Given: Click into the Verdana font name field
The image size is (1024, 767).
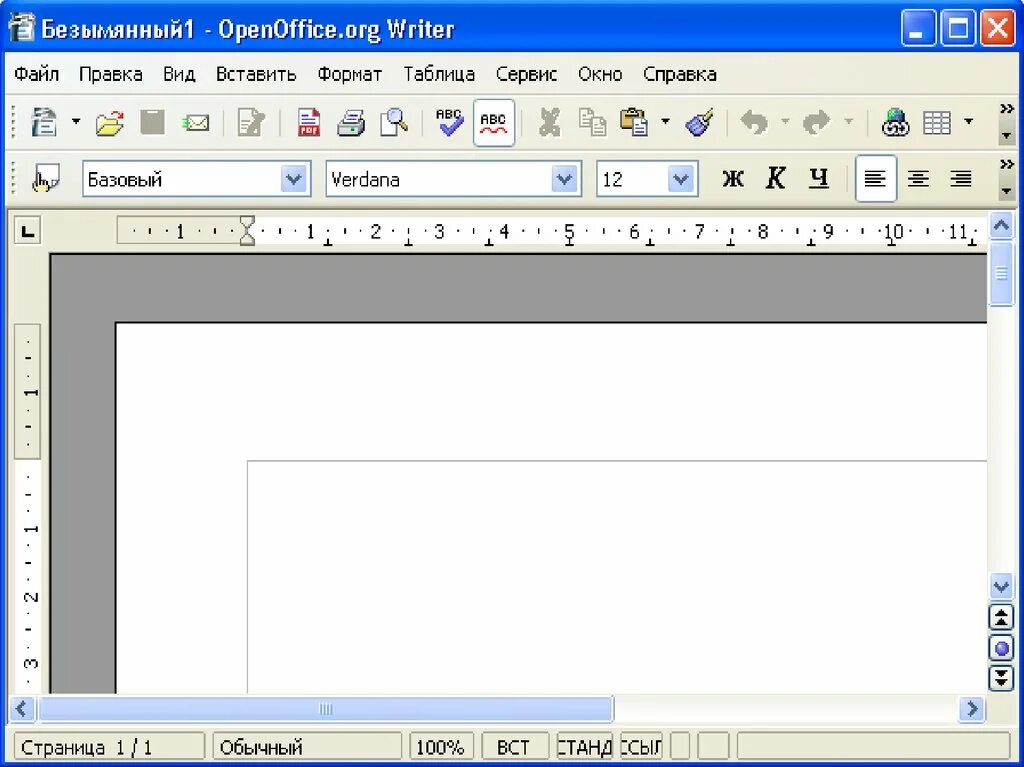Looking at the screenshot, I should pos(439,178).
